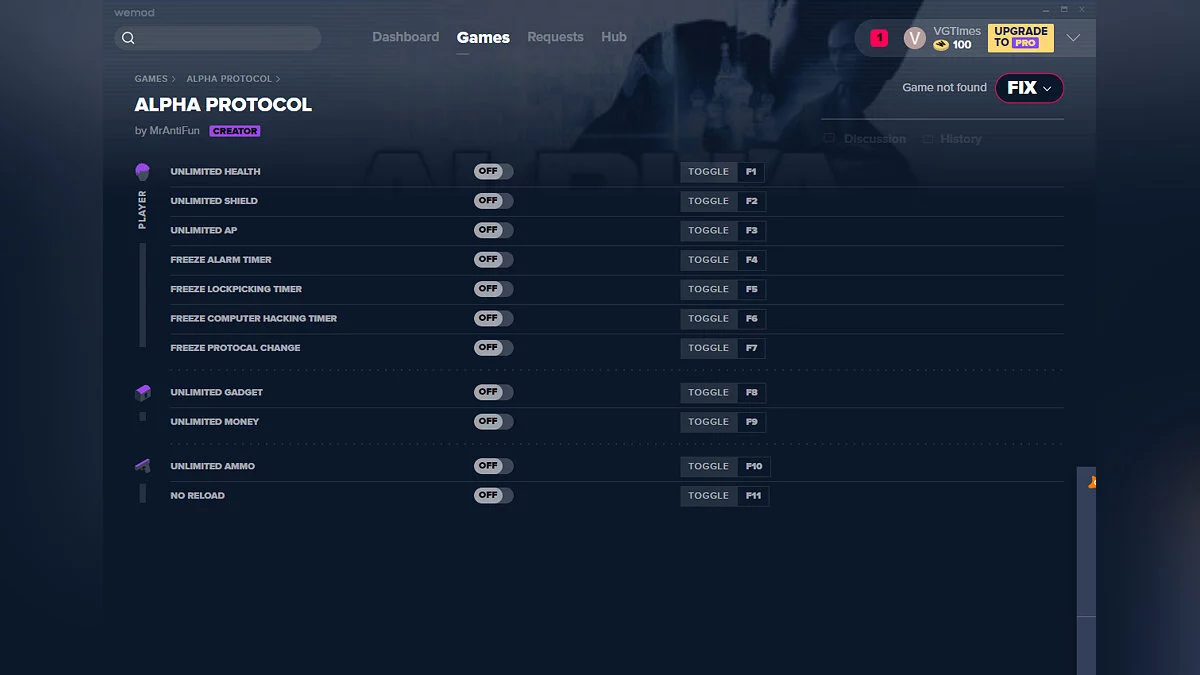The image size is (1200, 675).
Task: Click the CREATOR badge
Action: coord(235,131)
